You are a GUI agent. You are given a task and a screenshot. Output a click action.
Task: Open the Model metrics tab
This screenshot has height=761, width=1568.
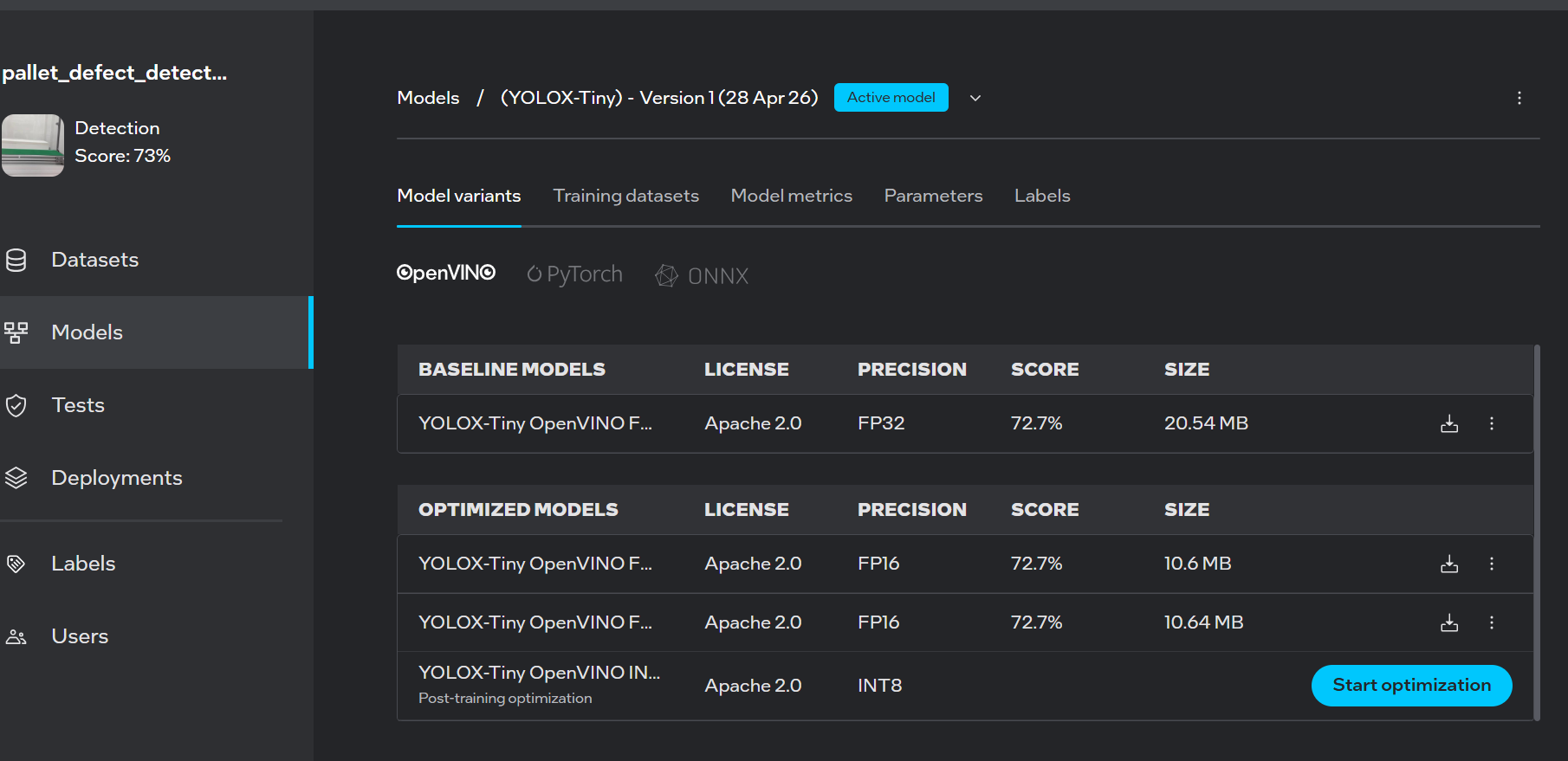click(792, 196)
